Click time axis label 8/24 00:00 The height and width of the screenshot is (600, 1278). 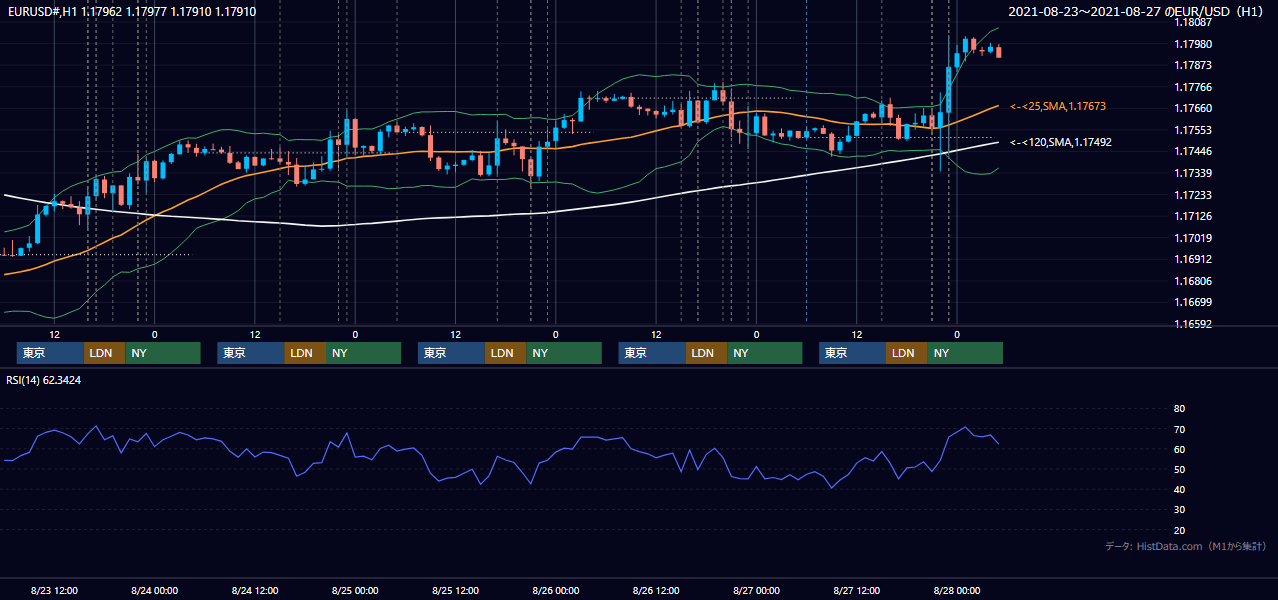coord(155,590)
